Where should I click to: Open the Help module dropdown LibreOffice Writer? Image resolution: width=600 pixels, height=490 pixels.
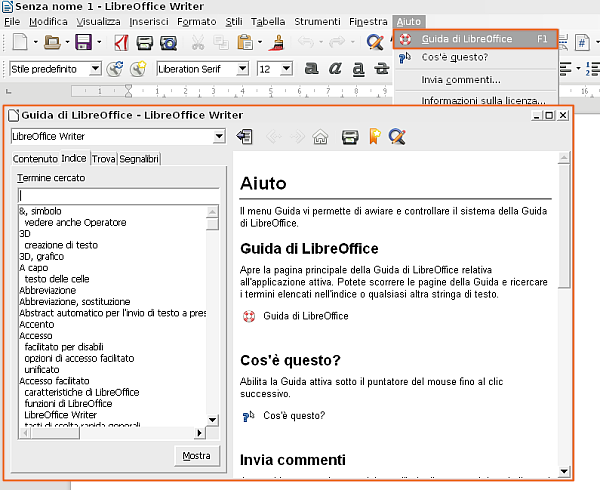tap(219, 136)
